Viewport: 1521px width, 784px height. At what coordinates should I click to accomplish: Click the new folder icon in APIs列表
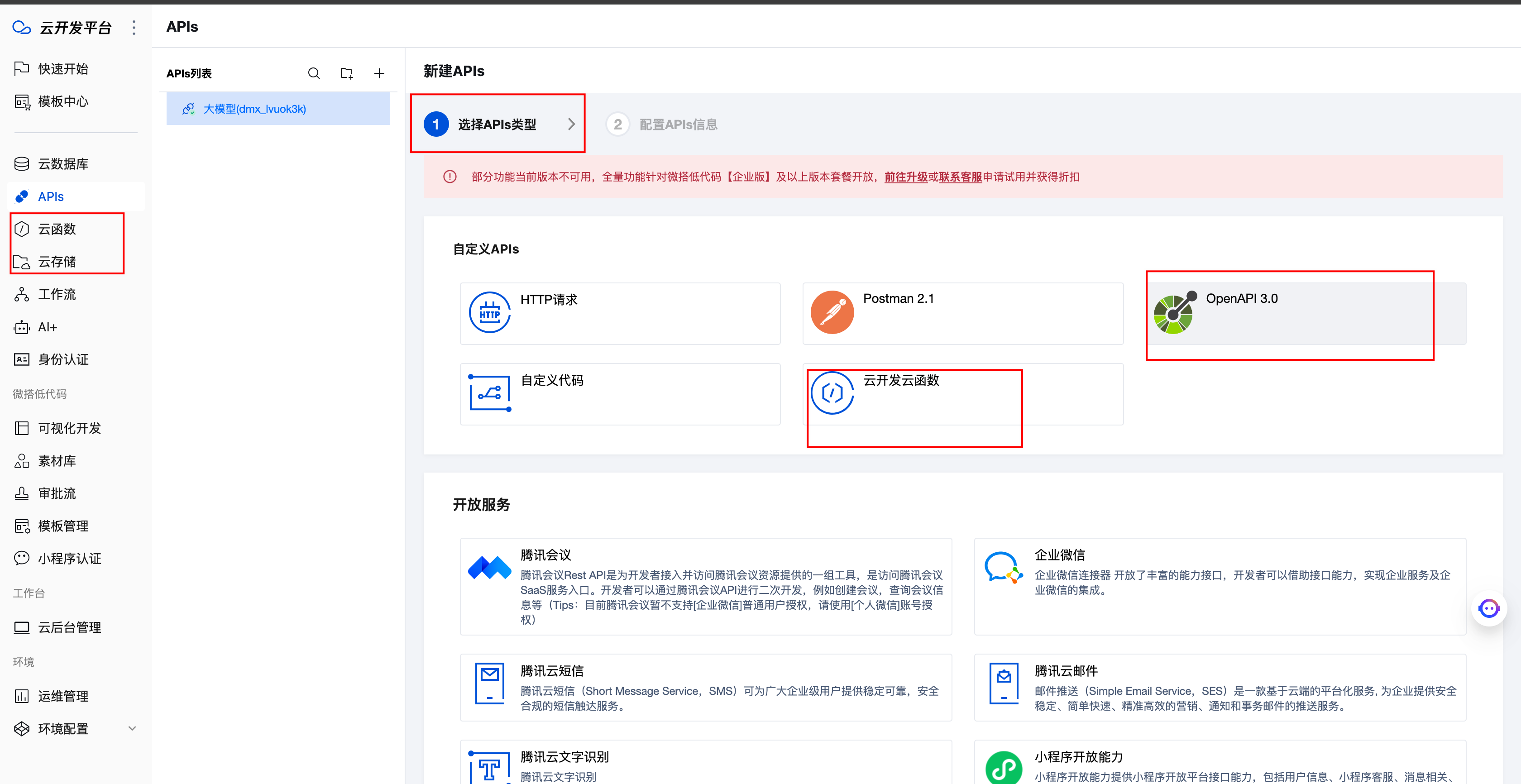[x=347, y=73]
